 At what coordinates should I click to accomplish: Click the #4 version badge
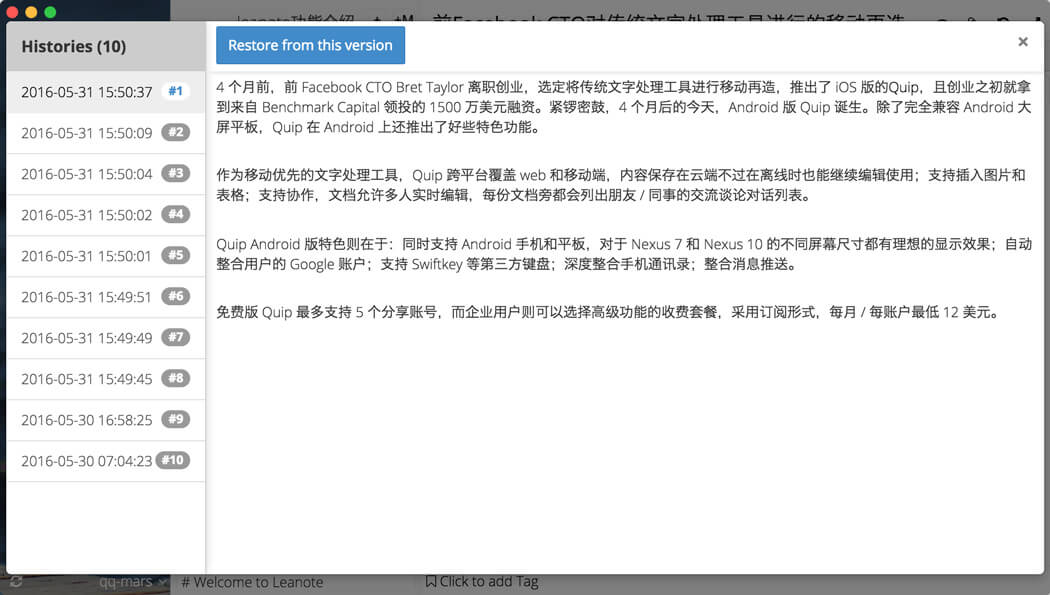pyautogui.click(x=176, y=214)
